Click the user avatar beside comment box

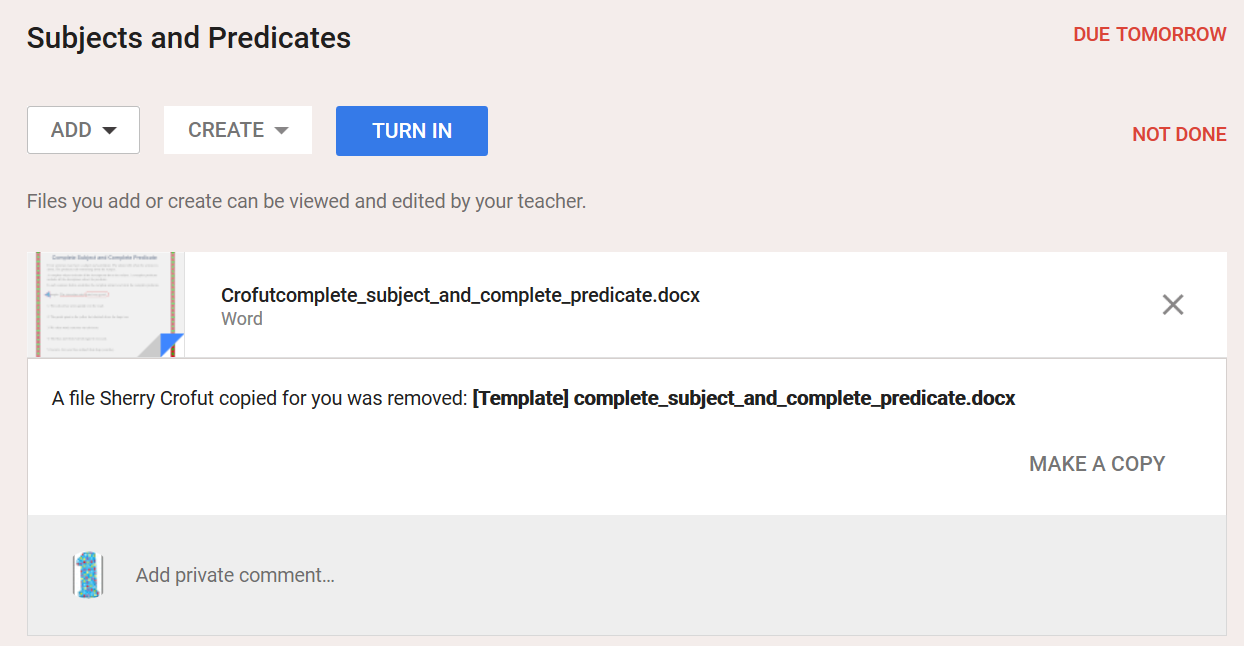click(88, 575)
